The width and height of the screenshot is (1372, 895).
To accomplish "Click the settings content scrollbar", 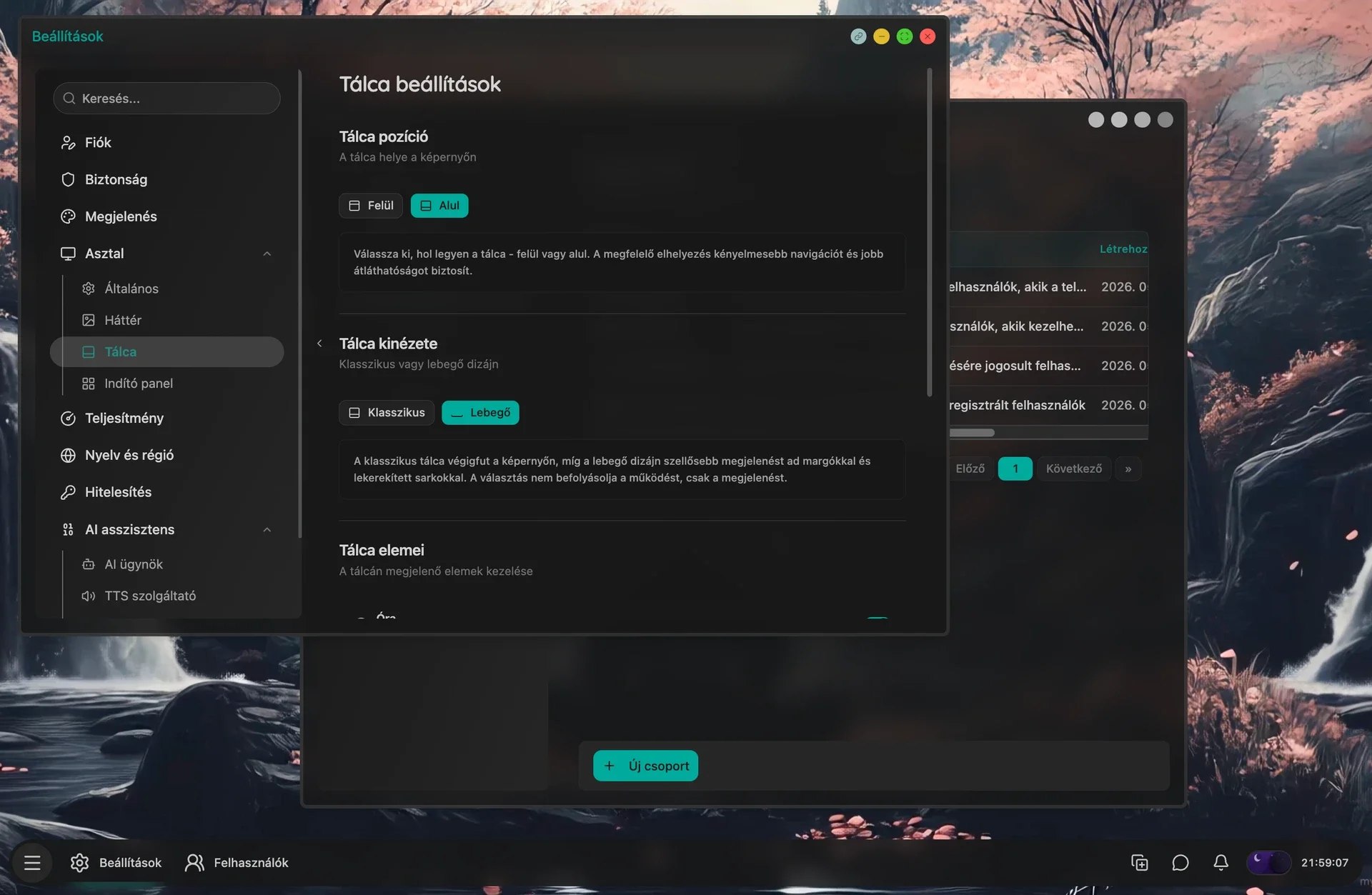I will [x=929, y=232].
